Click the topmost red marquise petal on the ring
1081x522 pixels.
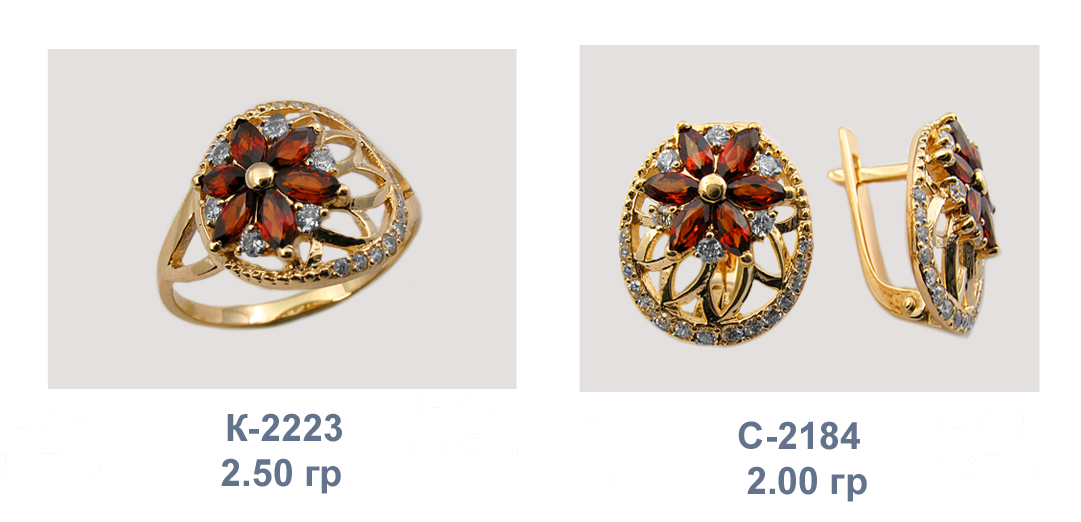click(246, 141)
